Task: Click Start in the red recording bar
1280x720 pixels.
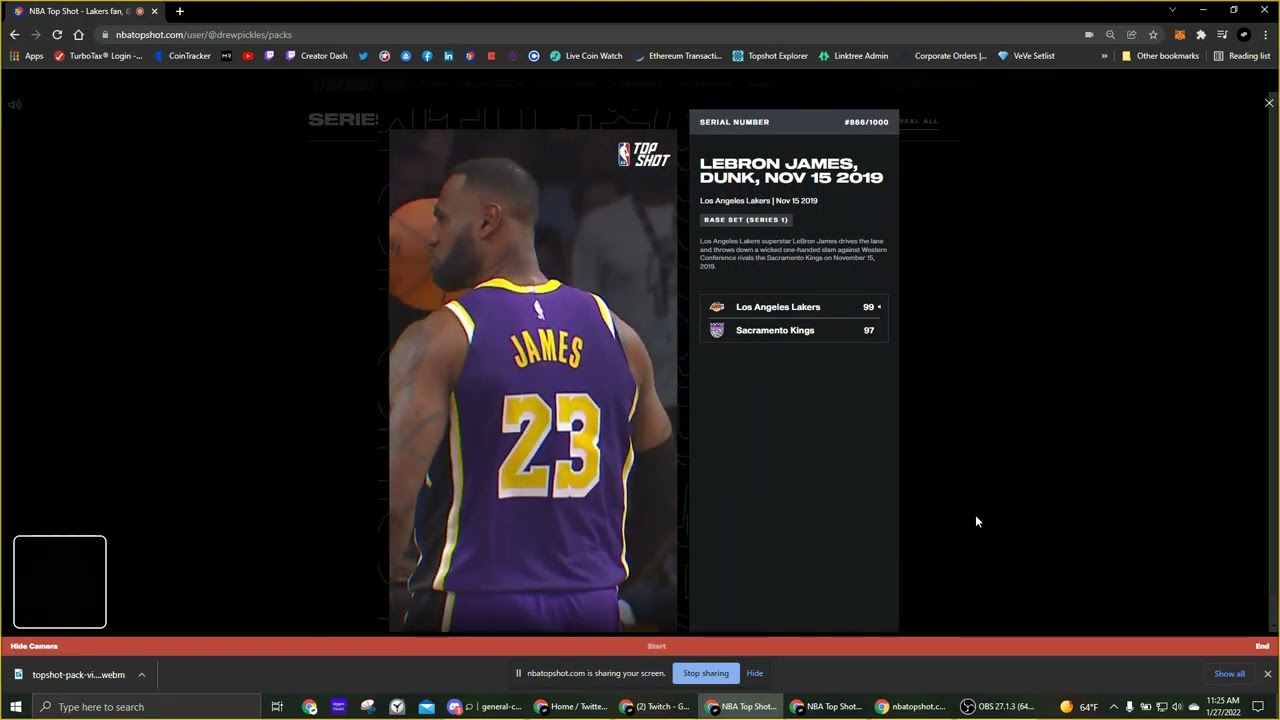Action: click(656, 646)
